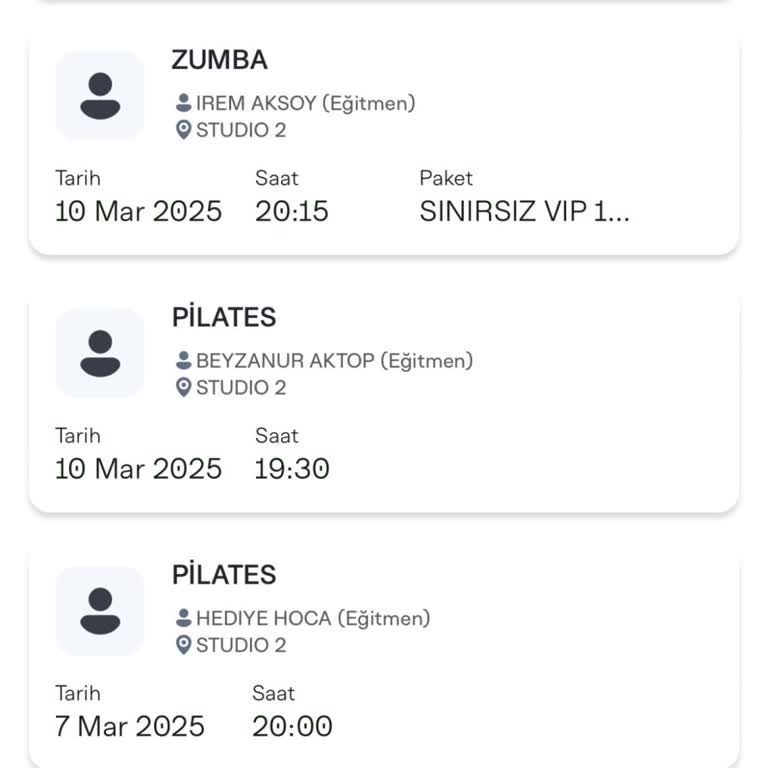The height and width of the screenshot is (768, 768).
Task: Open the PİLATES title for Hediye Hoca
Action: coord(224,575)
